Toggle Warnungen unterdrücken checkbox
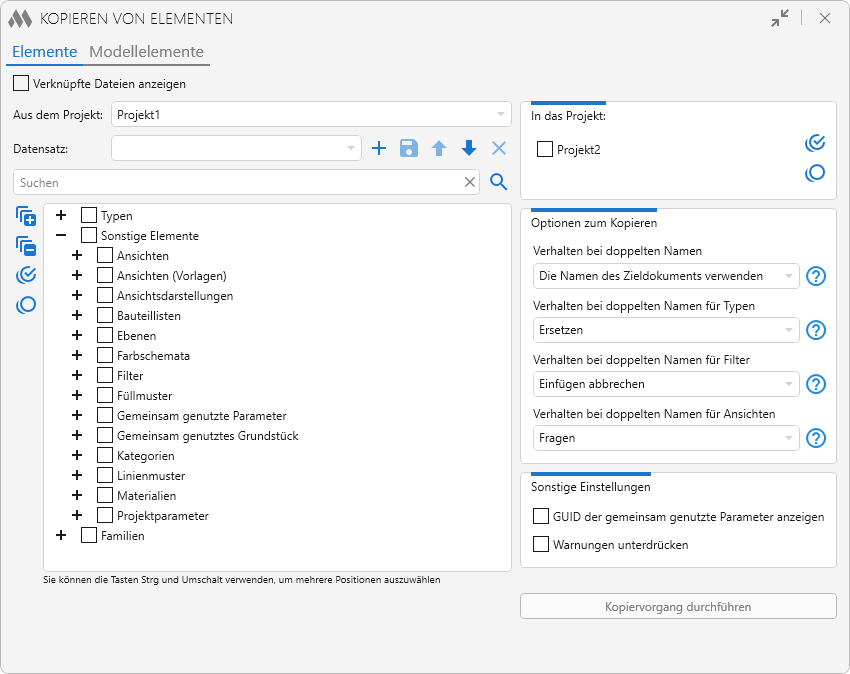 [x=541, y=545]
